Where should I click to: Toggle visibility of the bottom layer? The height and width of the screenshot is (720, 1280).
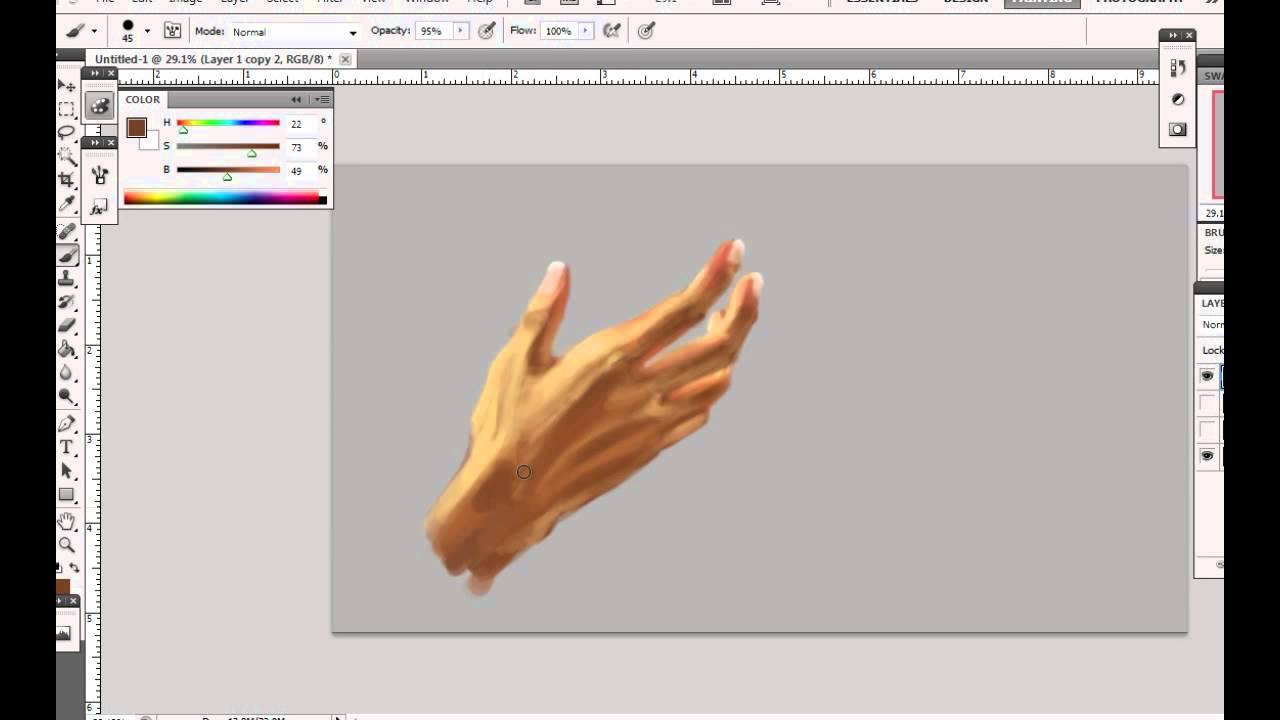click(1207, 456)
